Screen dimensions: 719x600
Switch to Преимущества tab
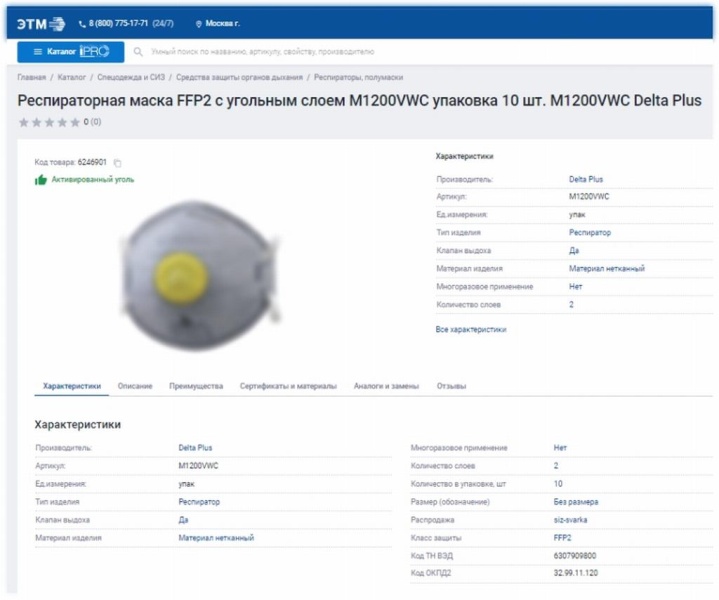point(196,386)
